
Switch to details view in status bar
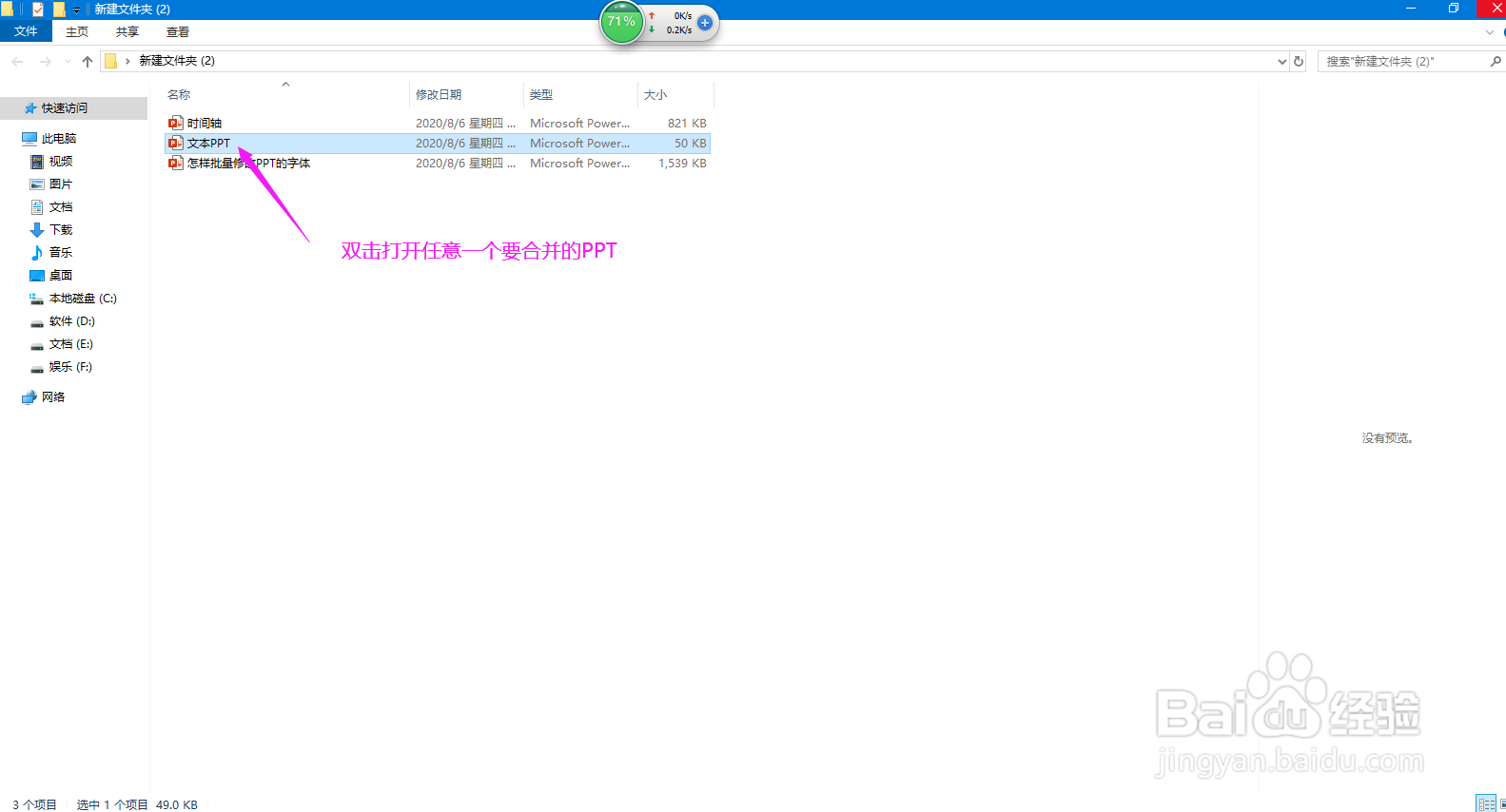click(x=1486, y=804)
